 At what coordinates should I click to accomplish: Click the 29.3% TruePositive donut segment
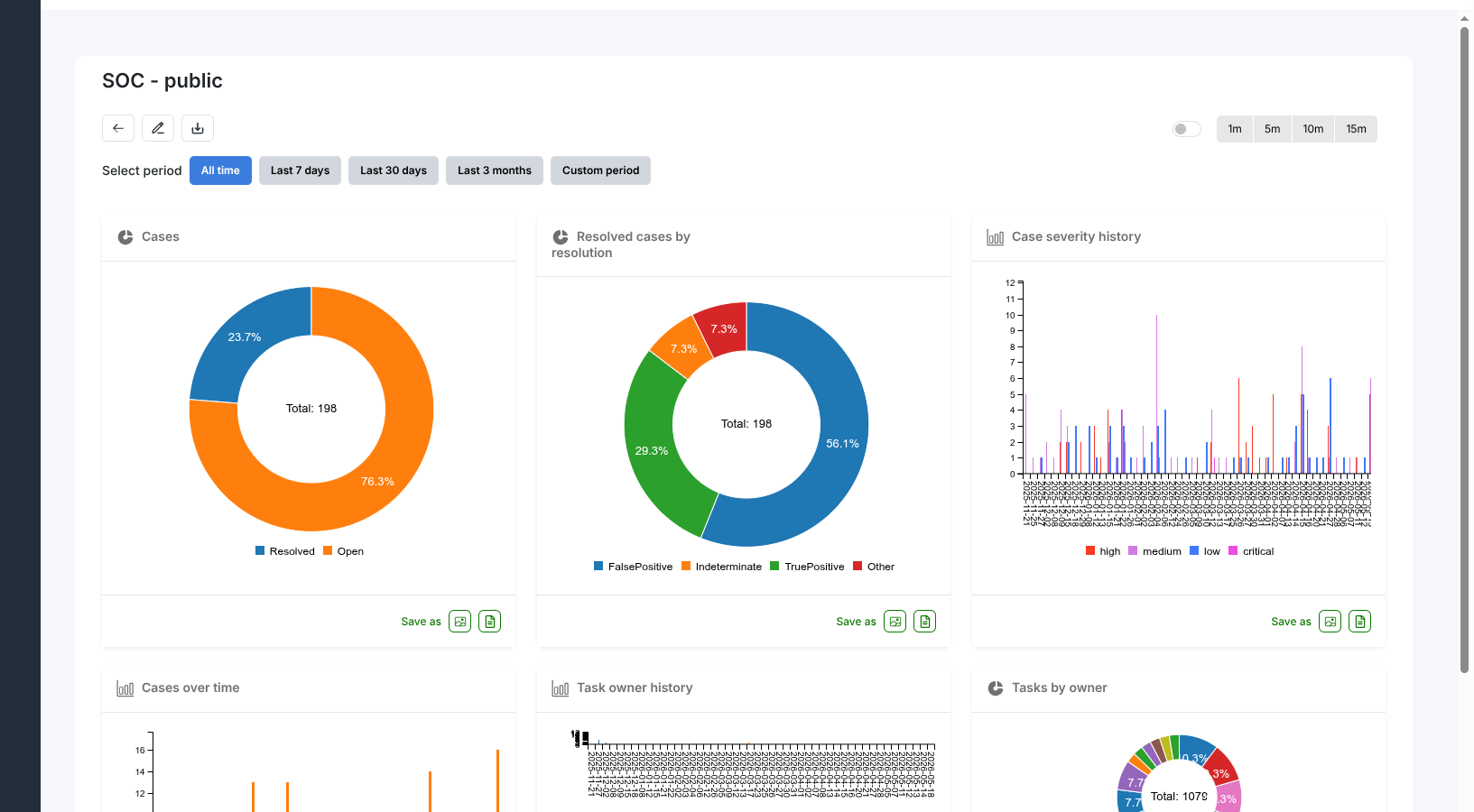652,450
